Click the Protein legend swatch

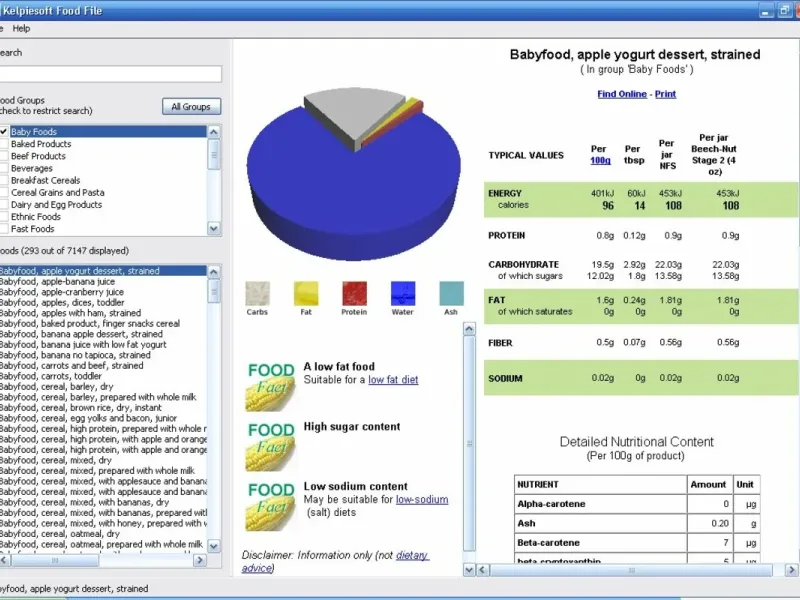[354, 293]
